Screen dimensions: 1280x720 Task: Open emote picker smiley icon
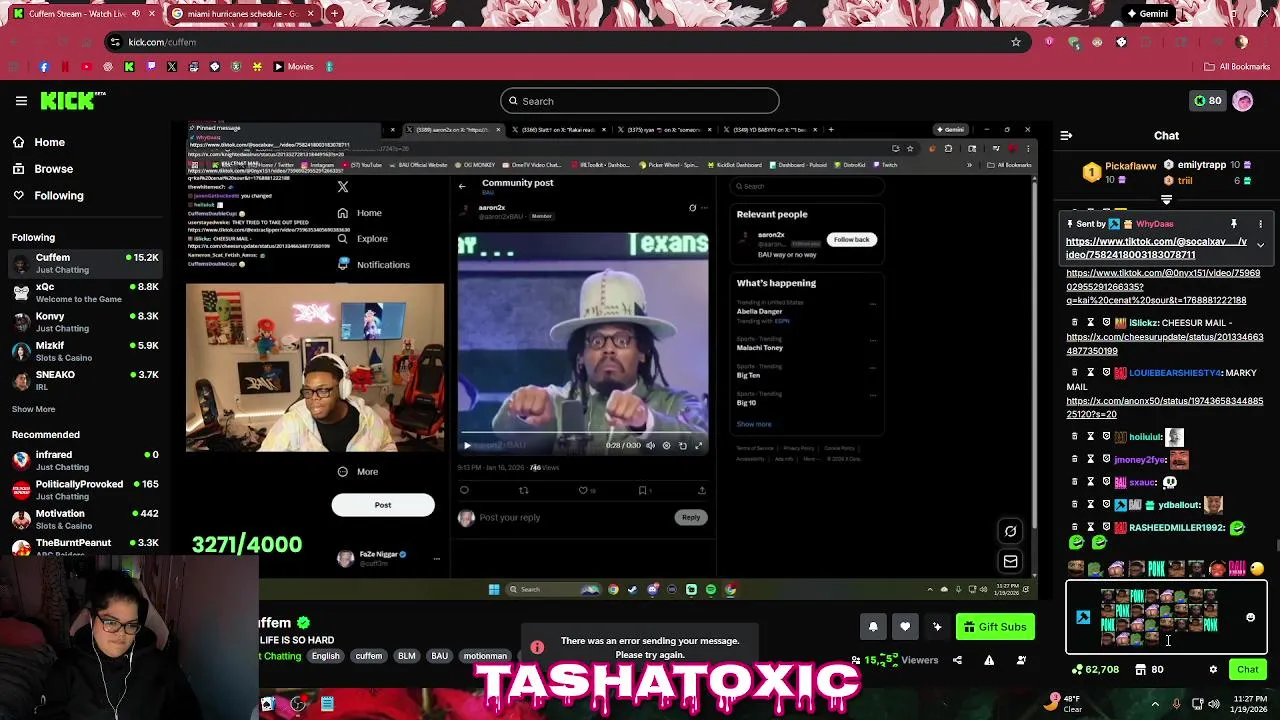[1250, 618]
